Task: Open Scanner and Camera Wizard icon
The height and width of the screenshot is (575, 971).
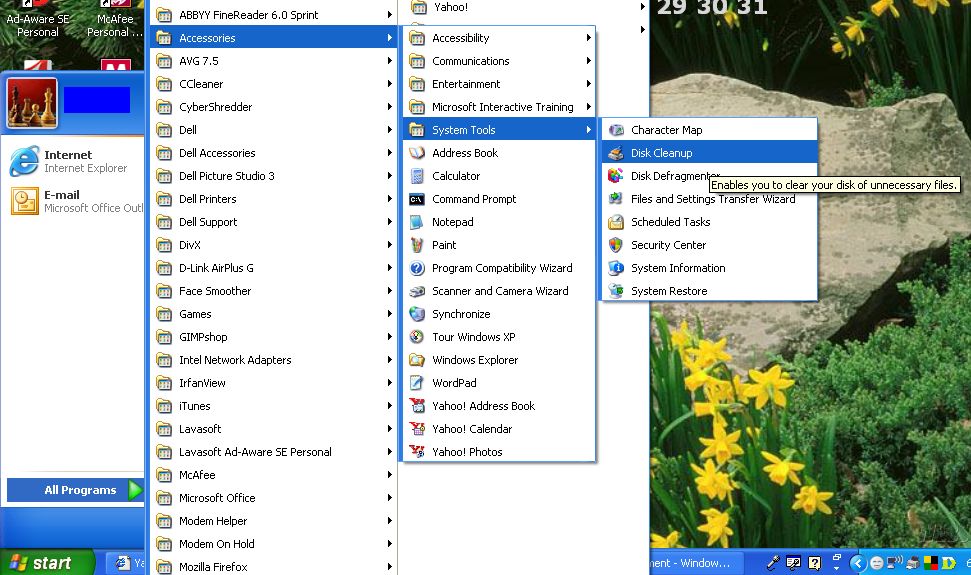Action: tap(417, 291)
